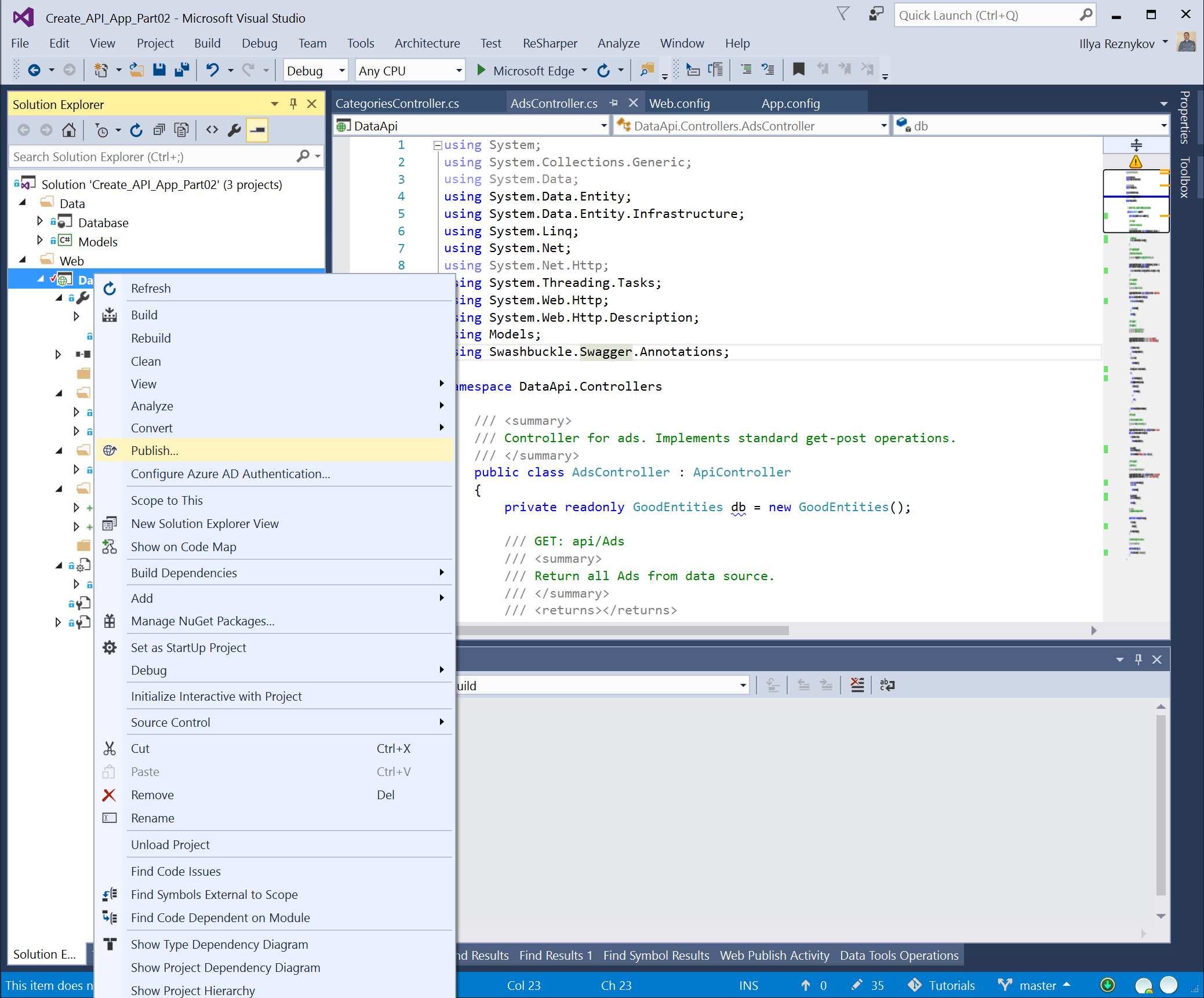This screenshot has height=998, width=1204.
Task: Click the bookmark icon in toolbar
Action: pyautogui.click(x=798, y=70)
